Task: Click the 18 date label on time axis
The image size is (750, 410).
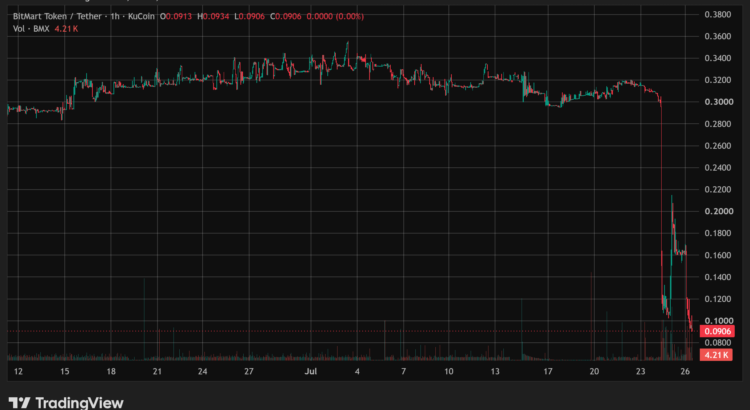Action: pos(111,371)
